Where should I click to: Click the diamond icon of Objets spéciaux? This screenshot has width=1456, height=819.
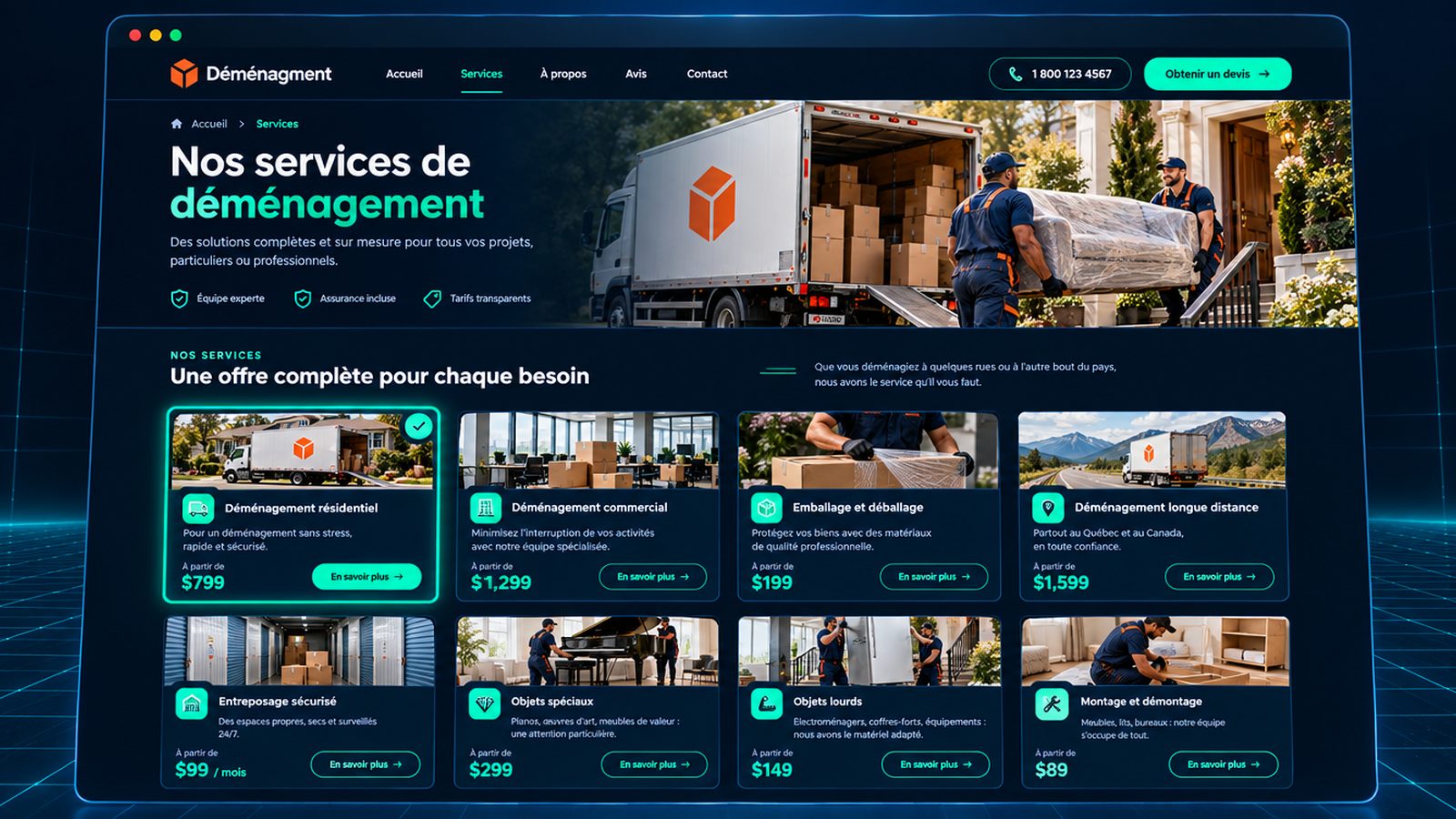tap(484, 703)
